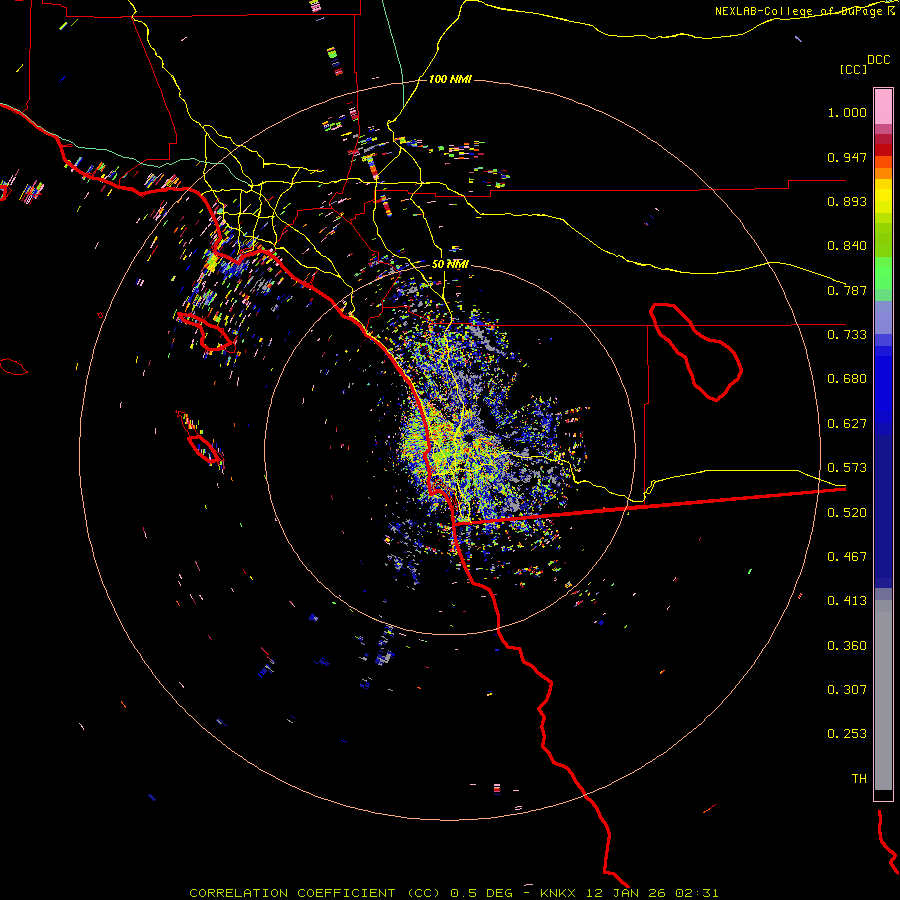Click the pink segment of the color bar
The width and height of the screenshot is (900, 900).
click(883, 106)
